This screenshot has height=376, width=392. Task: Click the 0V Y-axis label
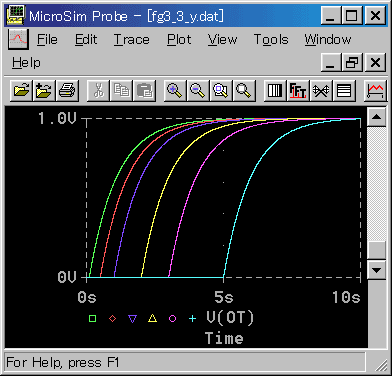point(67,277)
